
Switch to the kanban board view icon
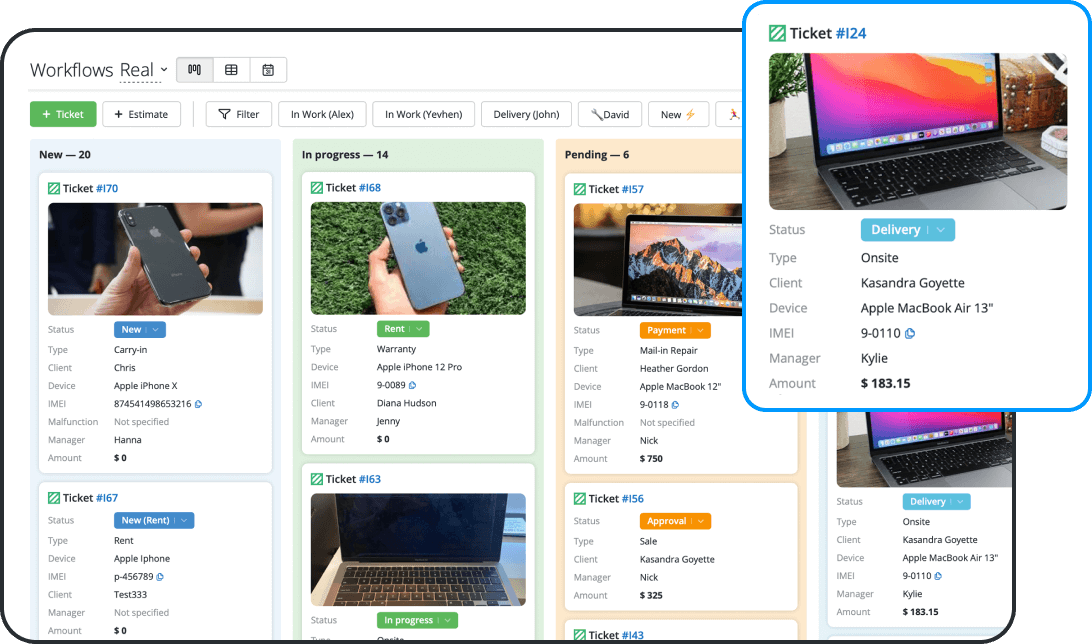(194, 69)
